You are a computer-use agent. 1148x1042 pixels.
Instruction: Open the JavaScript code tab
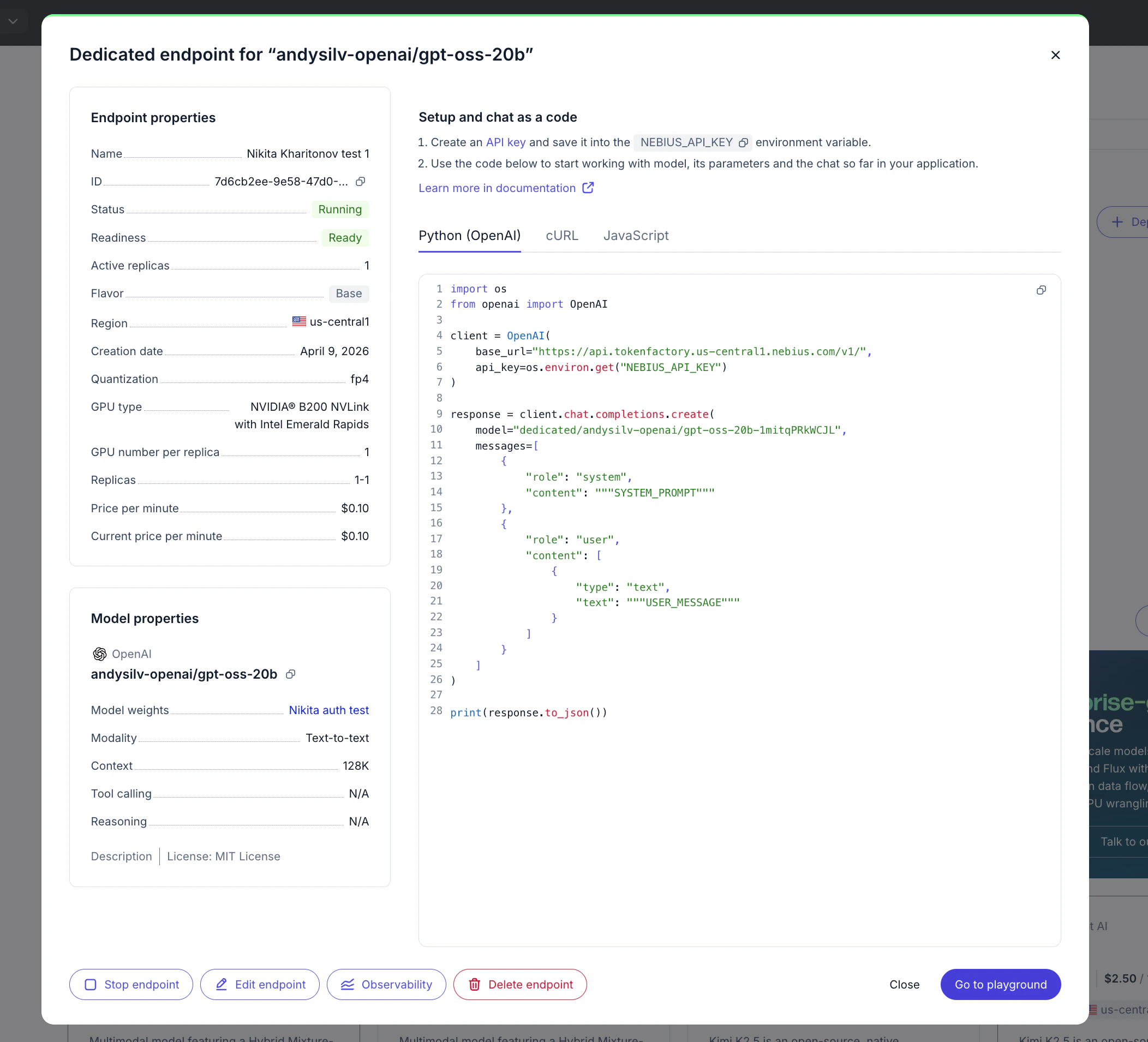(x=636, y=236)
